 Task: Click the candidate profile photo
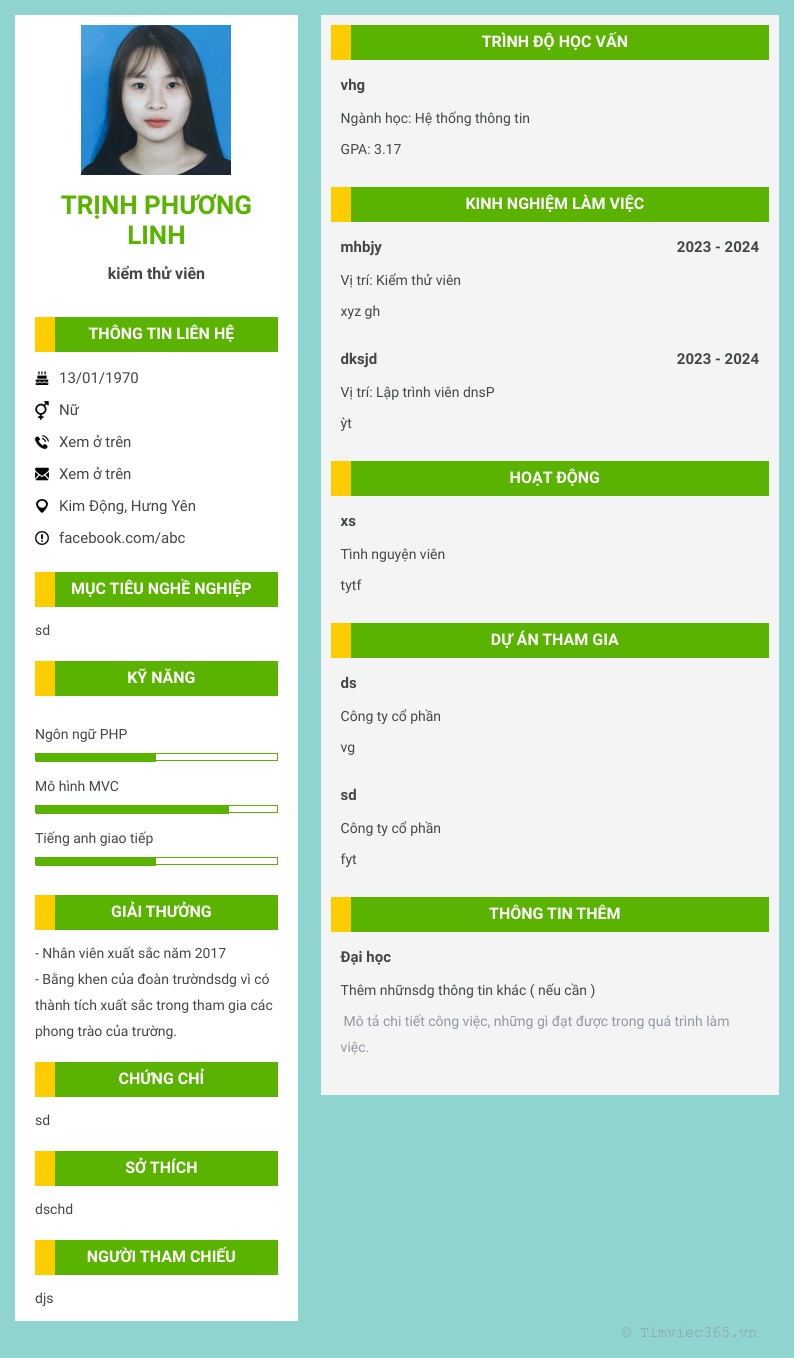coord(156,100)
